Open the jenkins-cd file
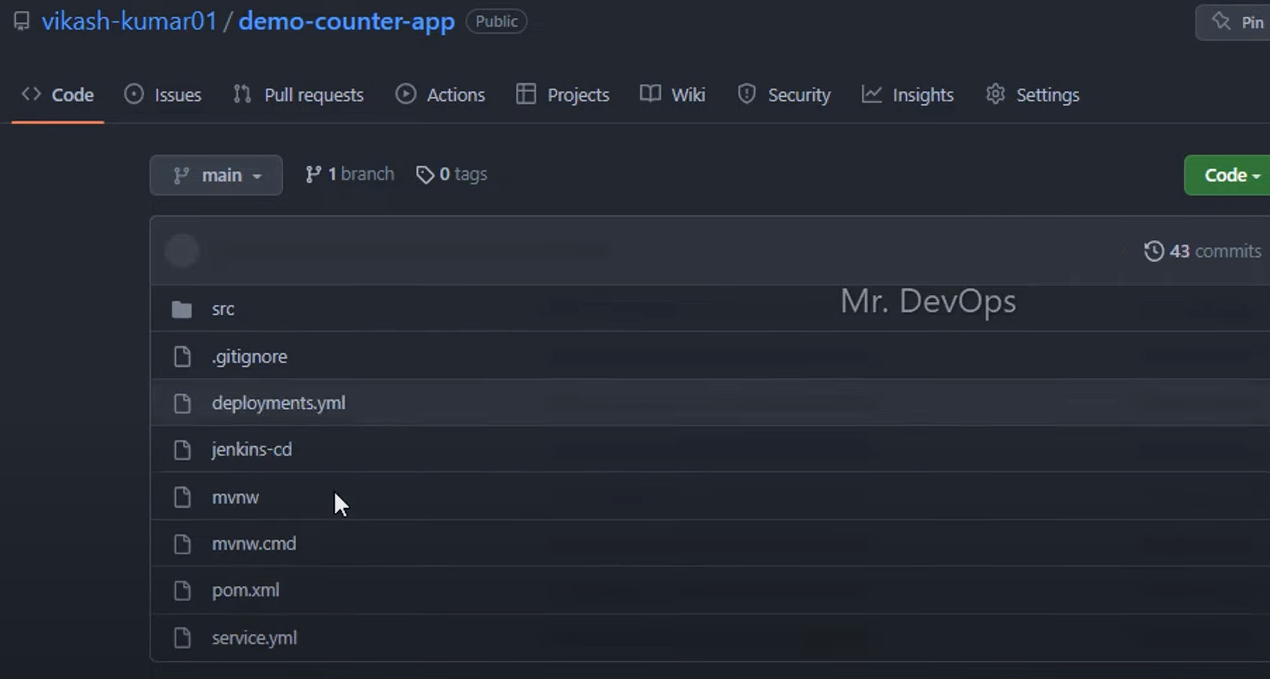This screenshot has height=679, width=1270. click(252, 449)
